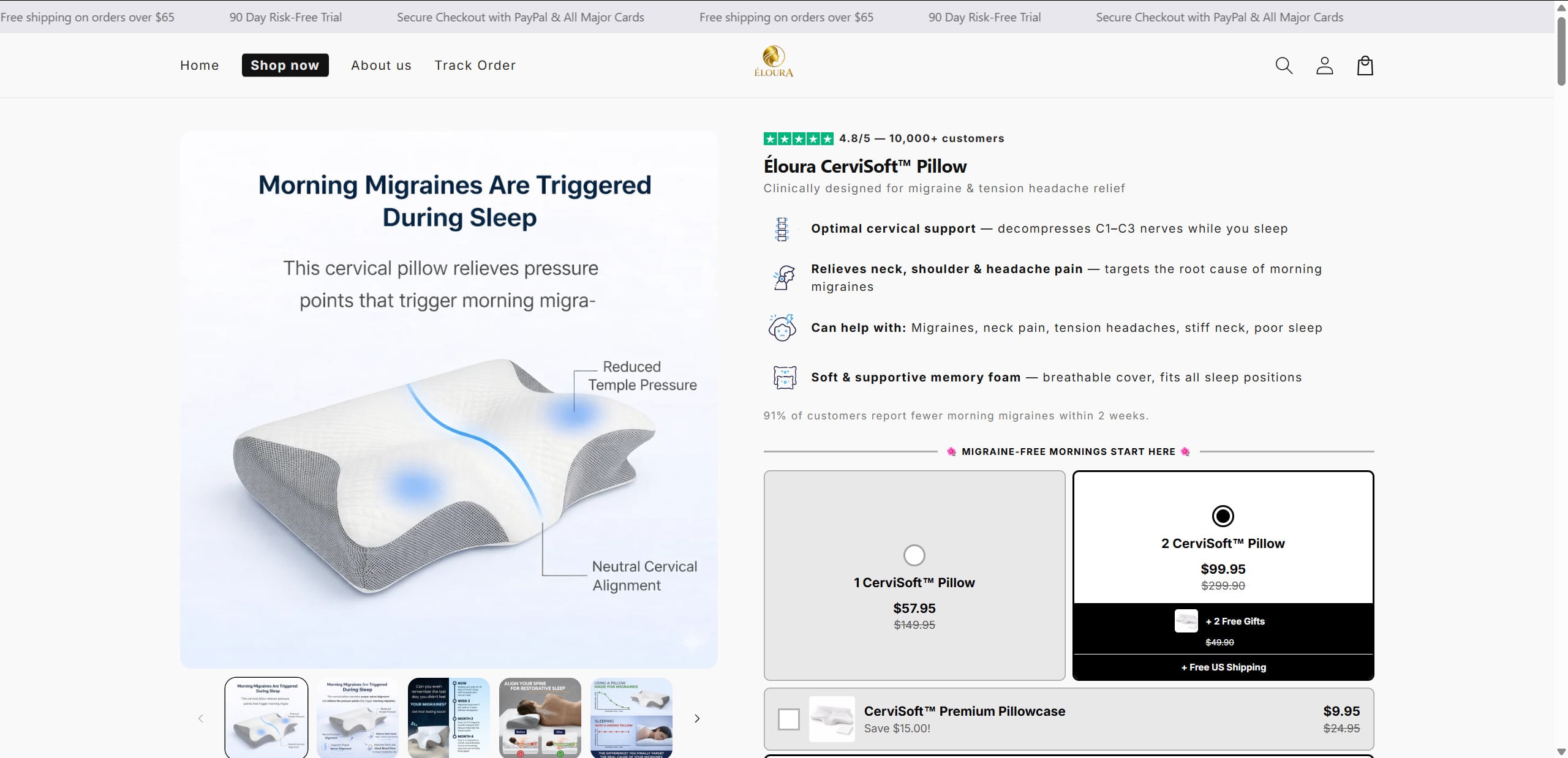The image size is (1568, 758).
Task: Click the green five-star rating badge
Action: (798, 139)
